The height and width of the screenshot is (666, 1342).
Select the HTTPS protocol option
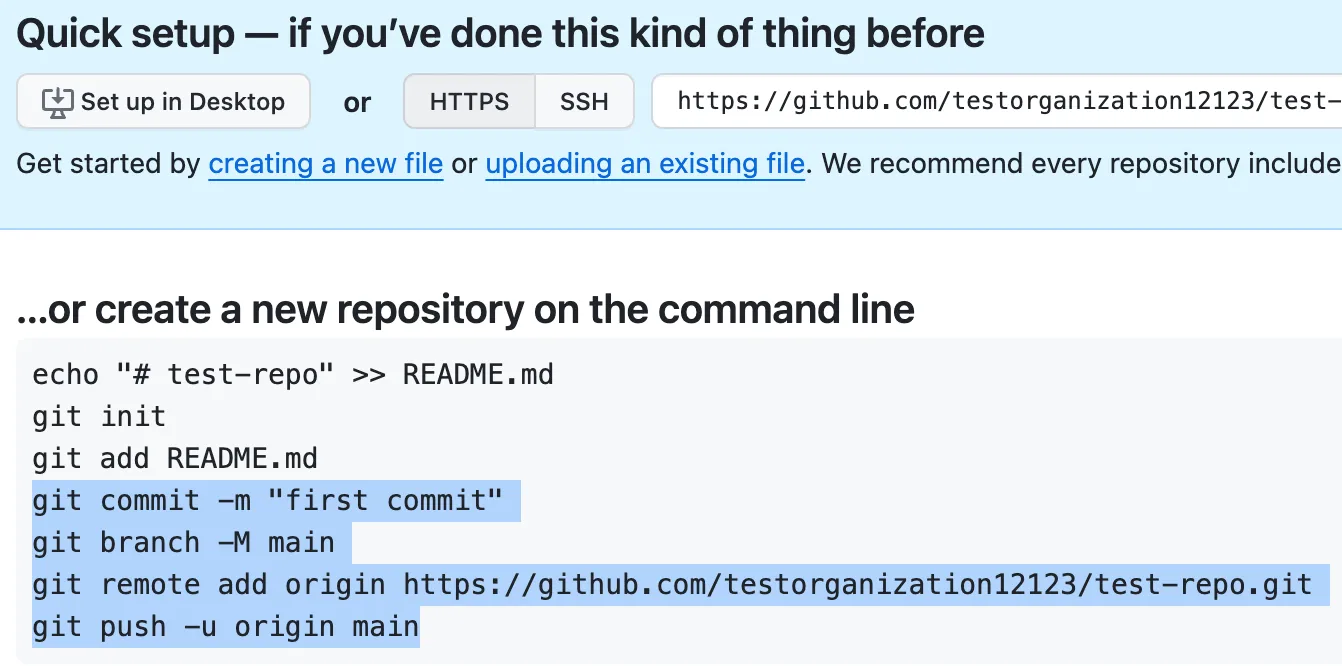(469, 102)
